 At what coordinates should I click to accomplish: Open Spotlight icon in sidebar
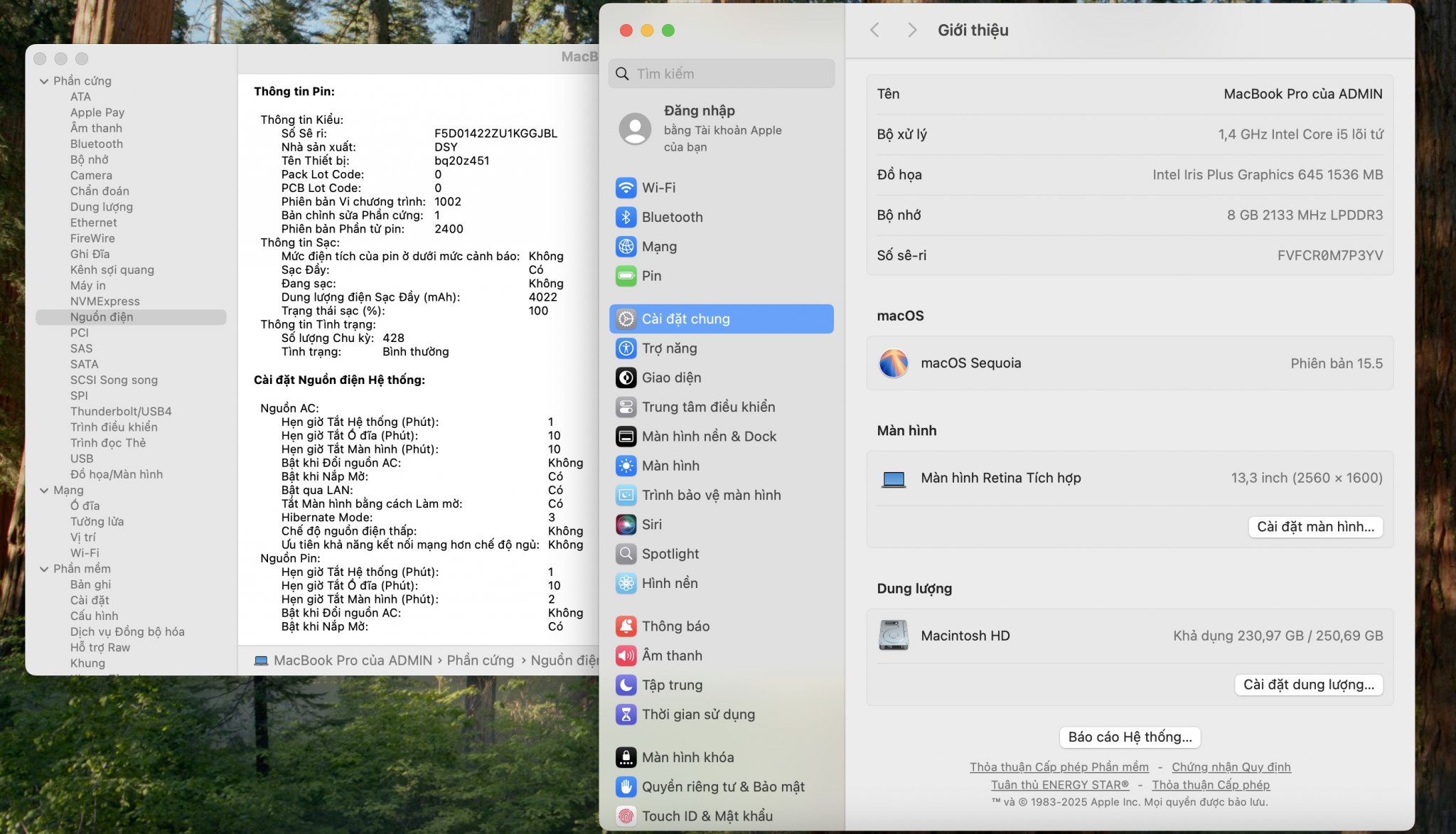coord(626,554)
